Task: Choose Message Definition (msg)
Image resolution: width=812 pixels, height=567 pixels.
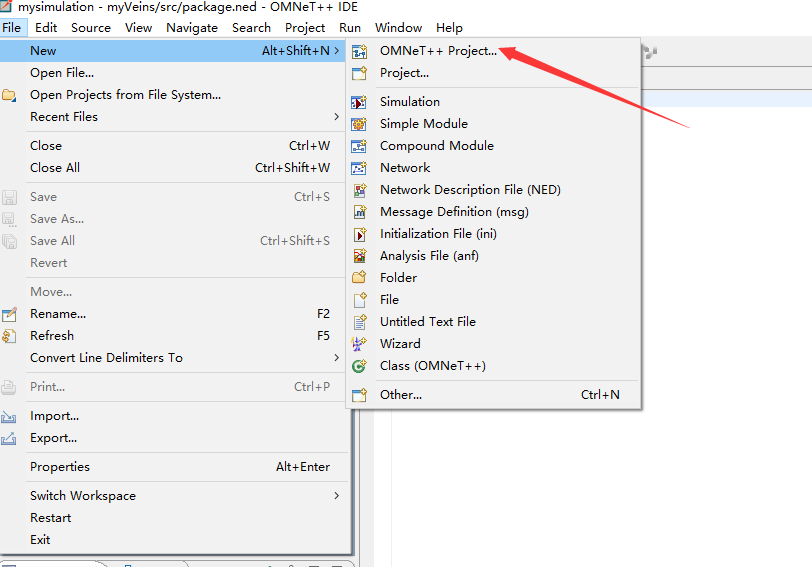Action: pyautogui.click(x=494, y=212)
